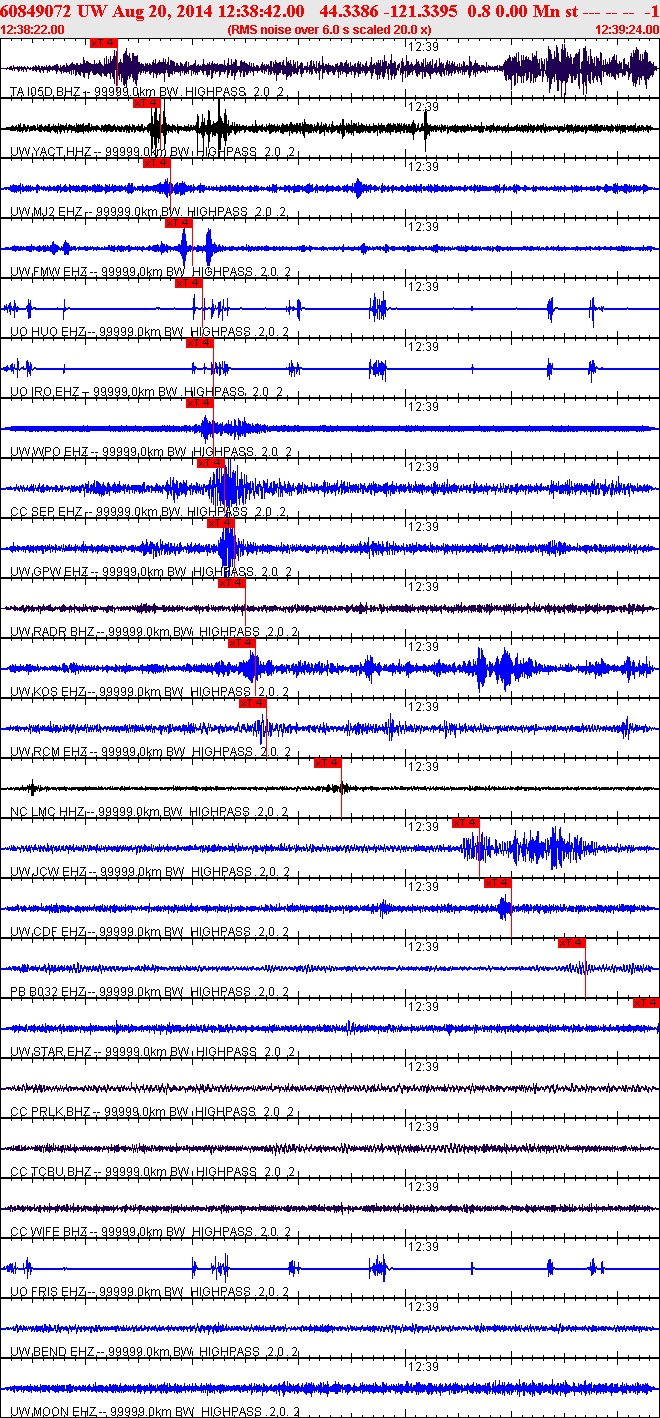The image size is (660, 1418).
Task: Select the red pick marker on TA.I05D trace
Action: coord(103,44)
